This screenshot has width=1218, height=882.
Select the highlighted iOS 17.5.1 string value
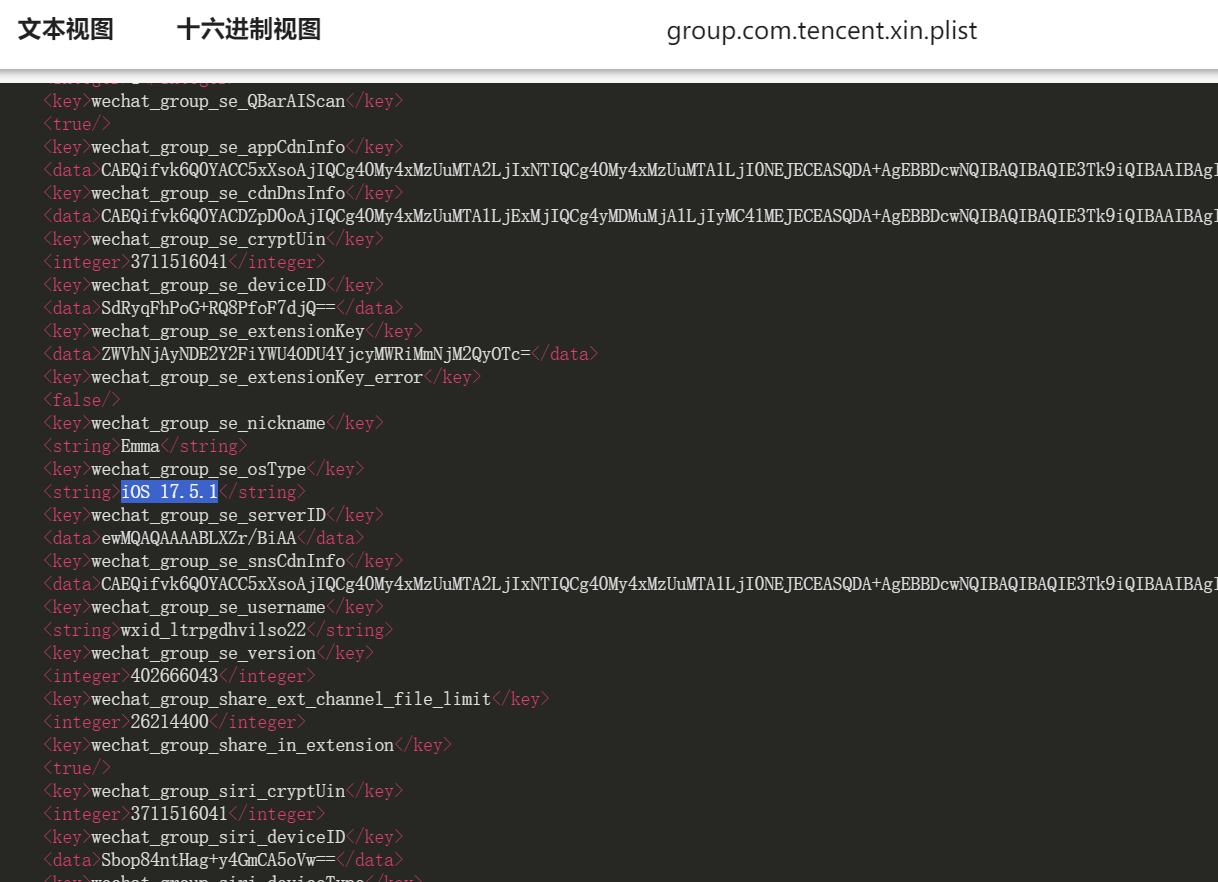pos(168,491)
